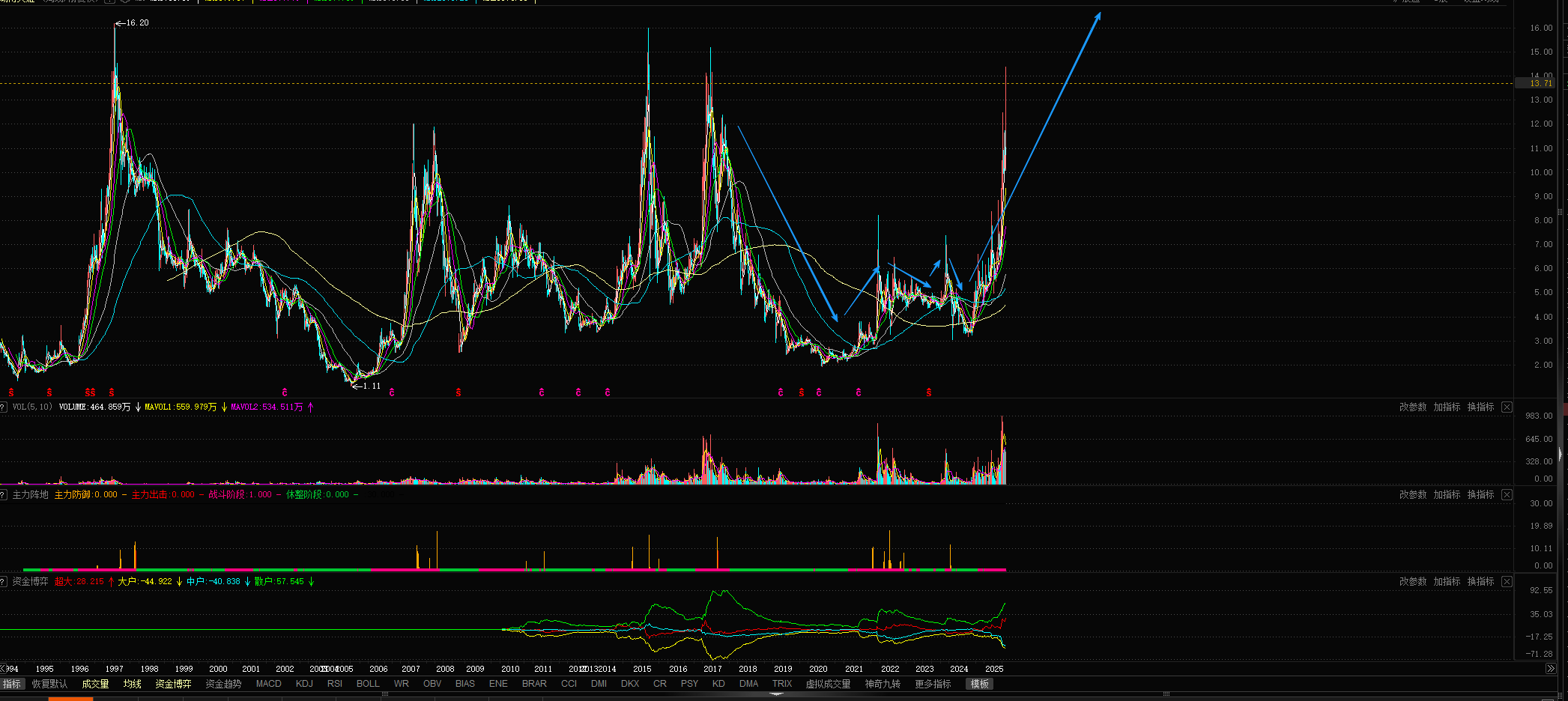Viewport: 1568px width, 701px height.
Task: Click scroll-left arrow on time axis
Action: 4,669
